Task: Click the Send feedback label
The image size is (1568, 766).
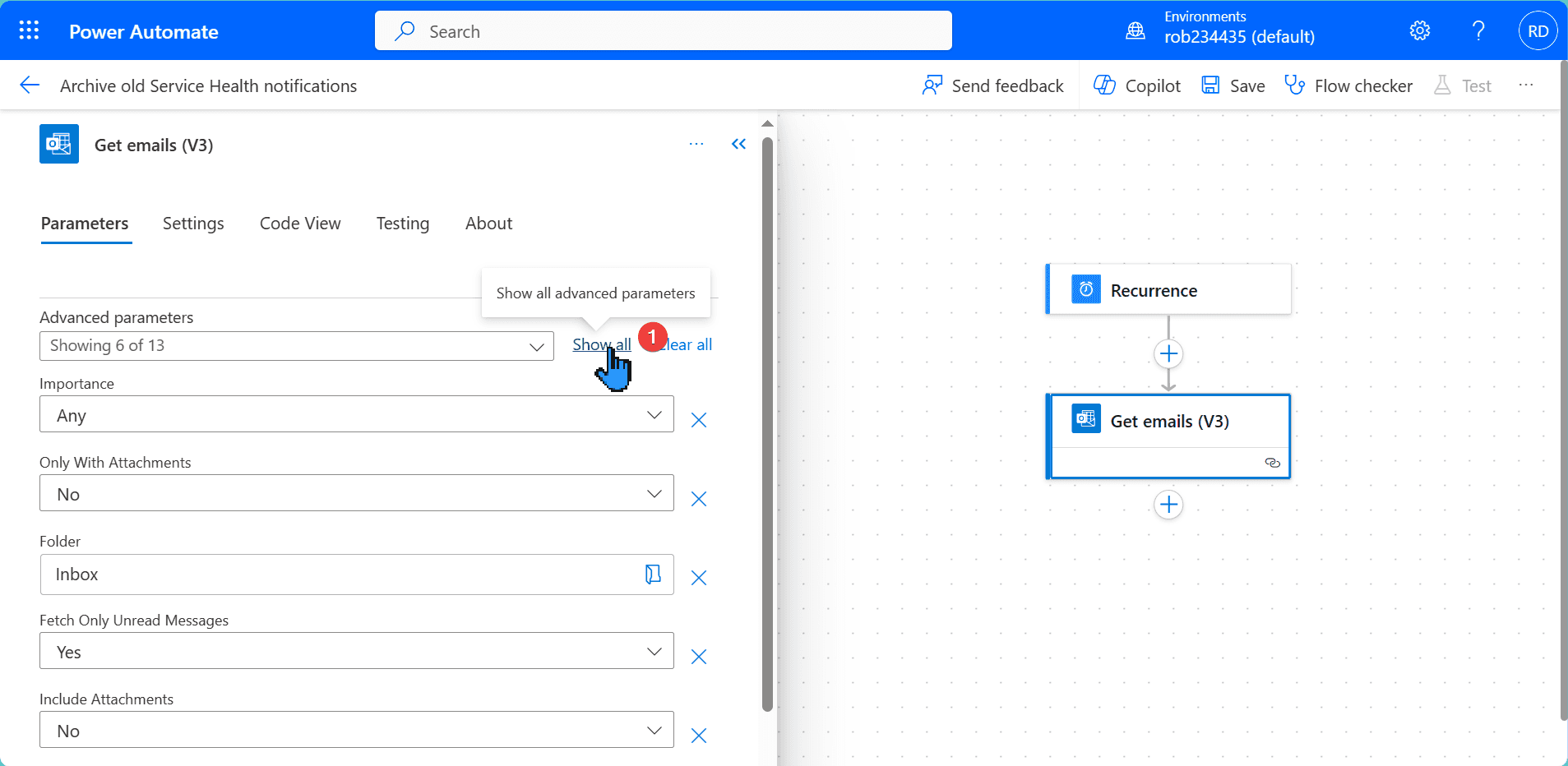Action: [1007, 85]
